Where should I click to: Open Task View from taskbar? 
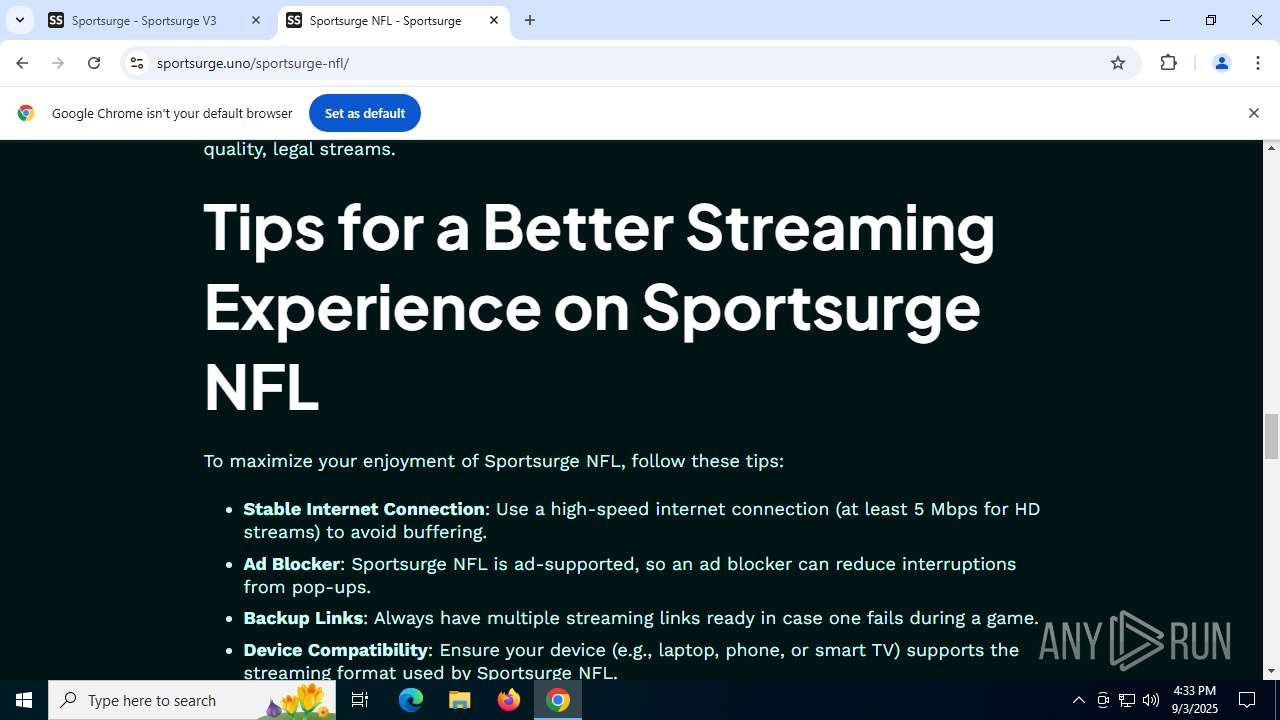coord(360,700)
